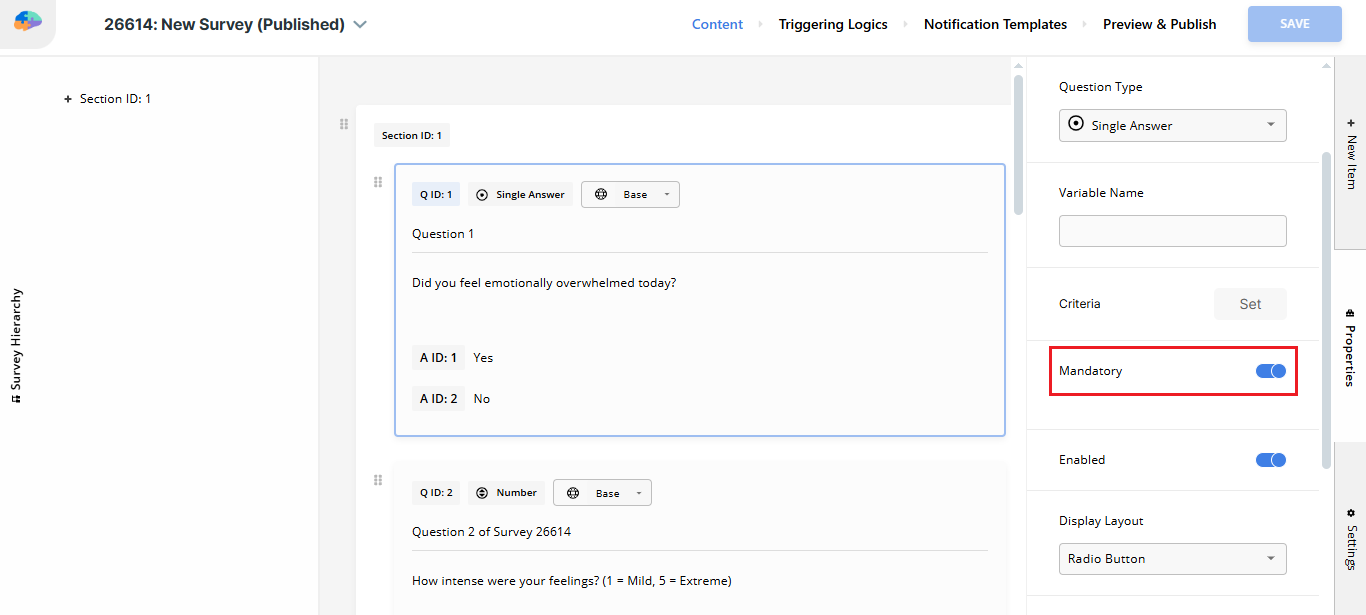Click the text 'Did you feel emotionally overwhelmed today?'
Screen dimensions: 1366x615
pyautogui.click(x=544, y=283)
